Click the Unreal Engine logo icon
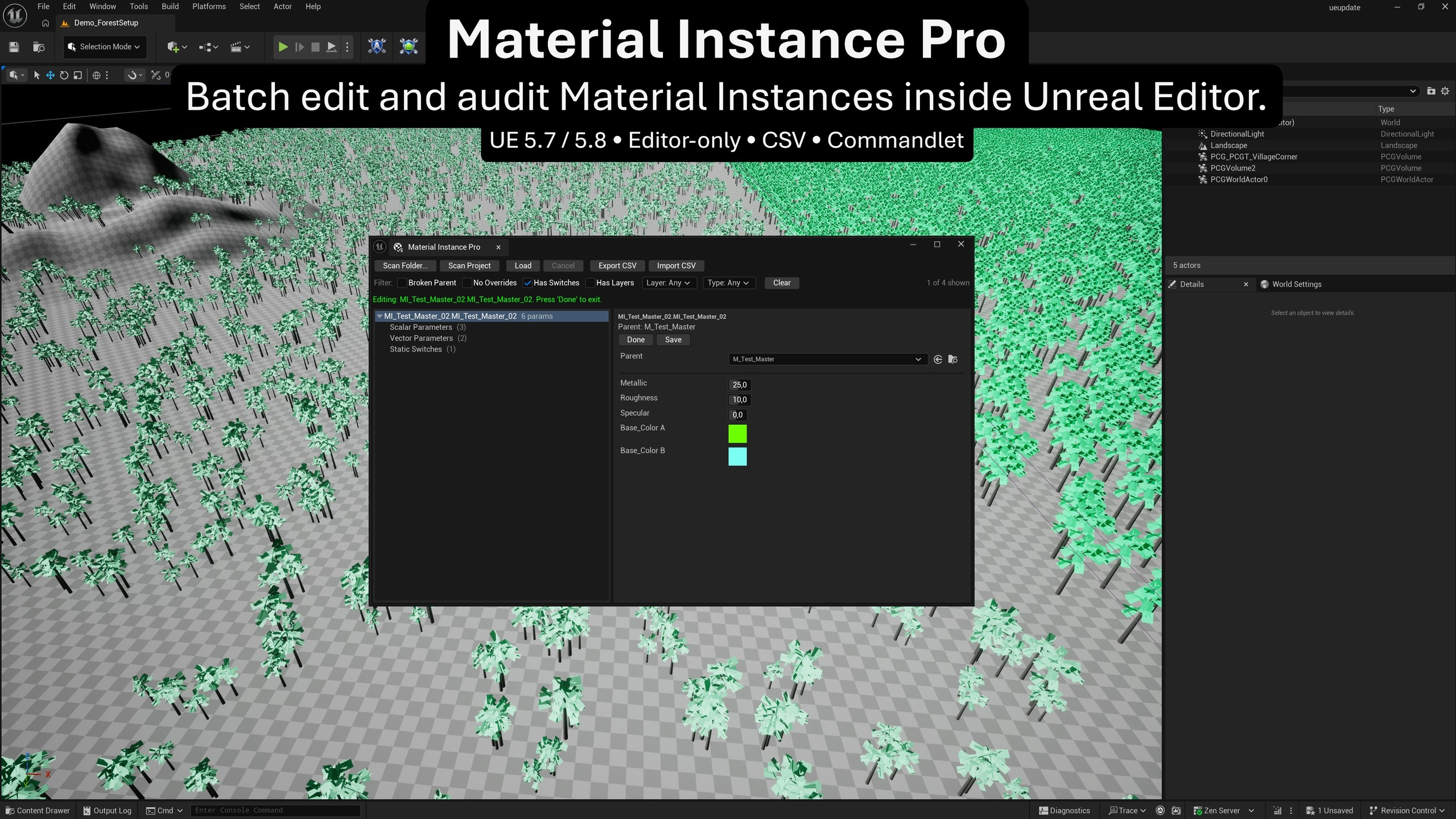 click(15, 15)
